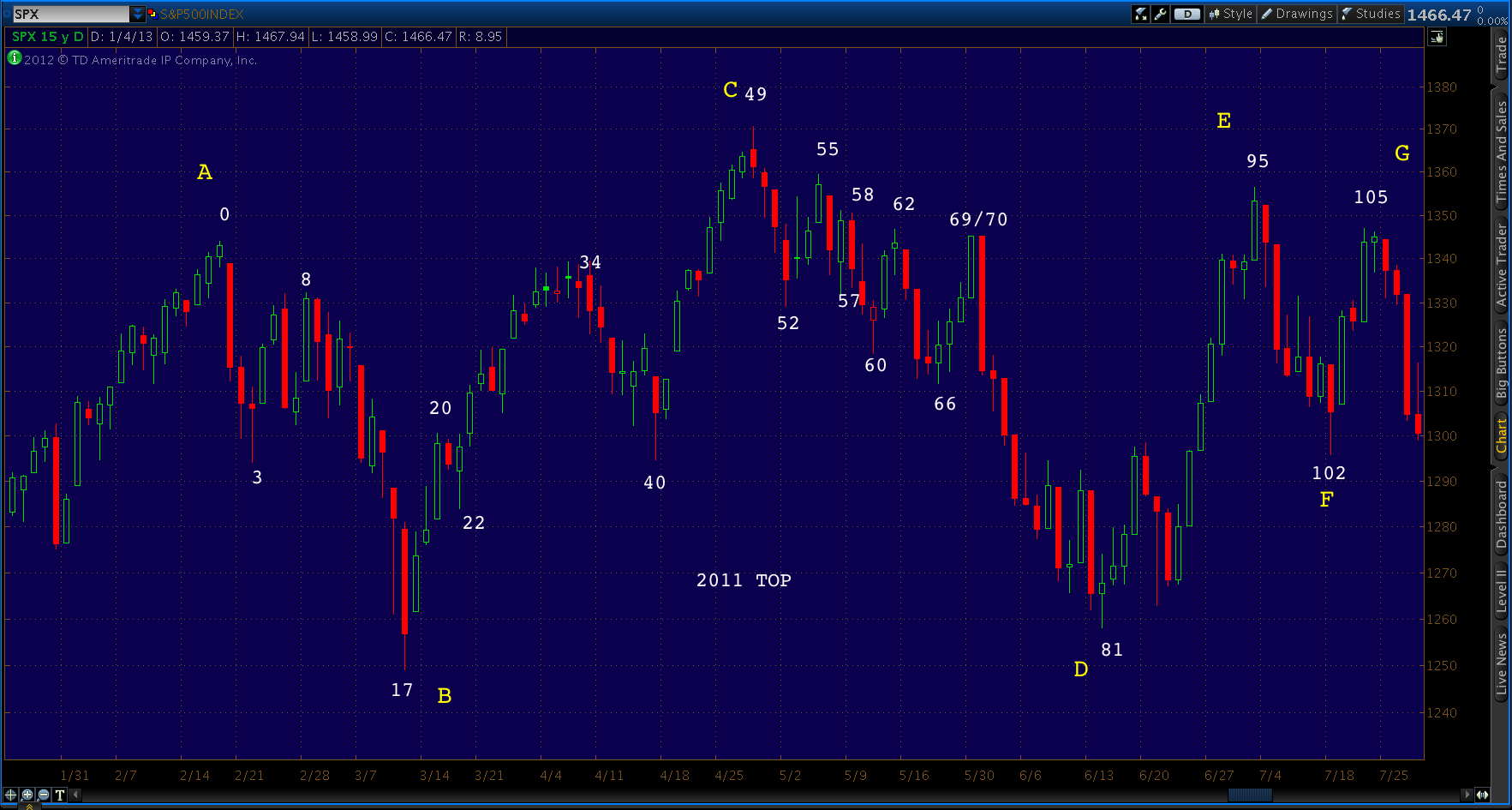Click the S&P500INDEX symbol description
The width and height of the screenshot is (1512, 810).
pyautogui.click(x=202, y=14)
